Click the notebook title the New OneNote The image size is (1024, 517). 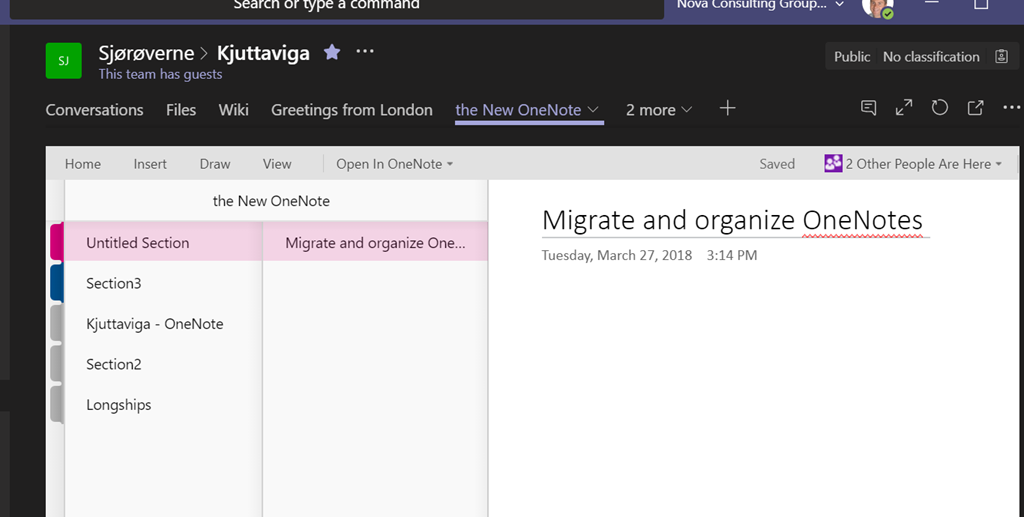[271, 201]
